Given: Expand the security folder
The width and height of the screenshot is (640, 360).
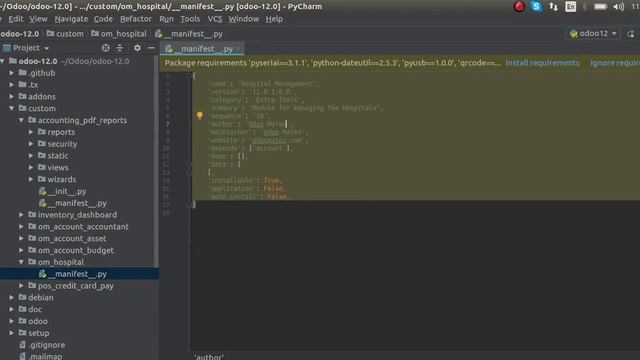Looking at the screenshot, I should click(31, 144).
